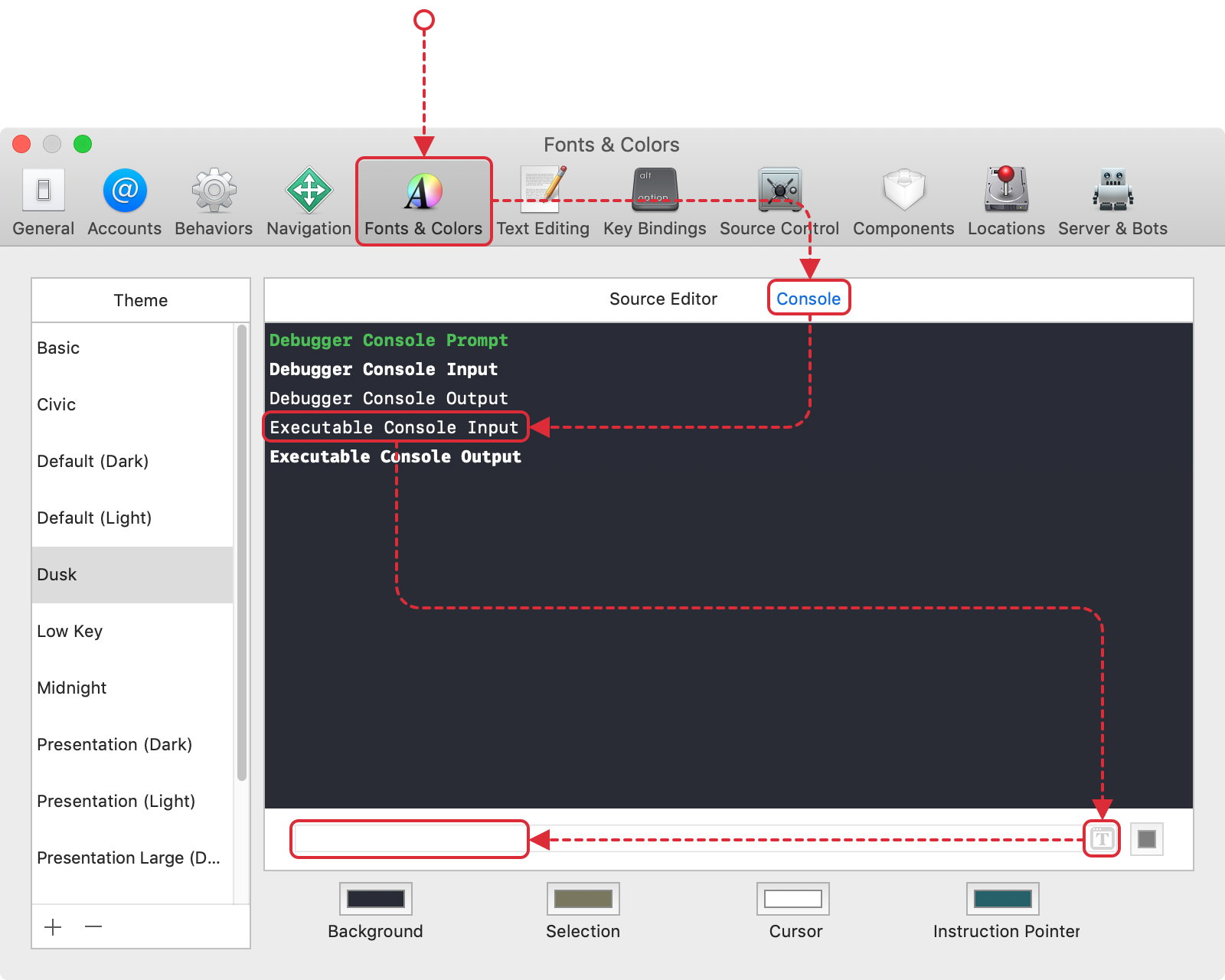Select the Midnight theme

[x=132, y=688]
